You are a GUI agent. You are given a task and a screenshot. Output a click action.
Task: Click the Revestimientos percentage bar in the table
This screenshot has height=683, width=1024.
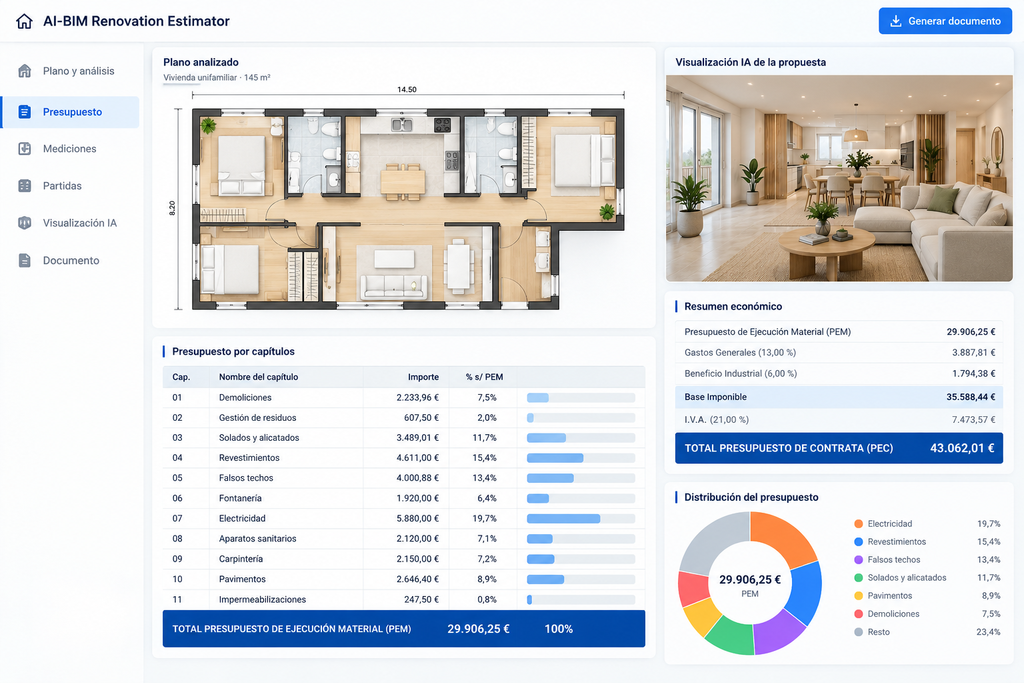coord(581,458)
